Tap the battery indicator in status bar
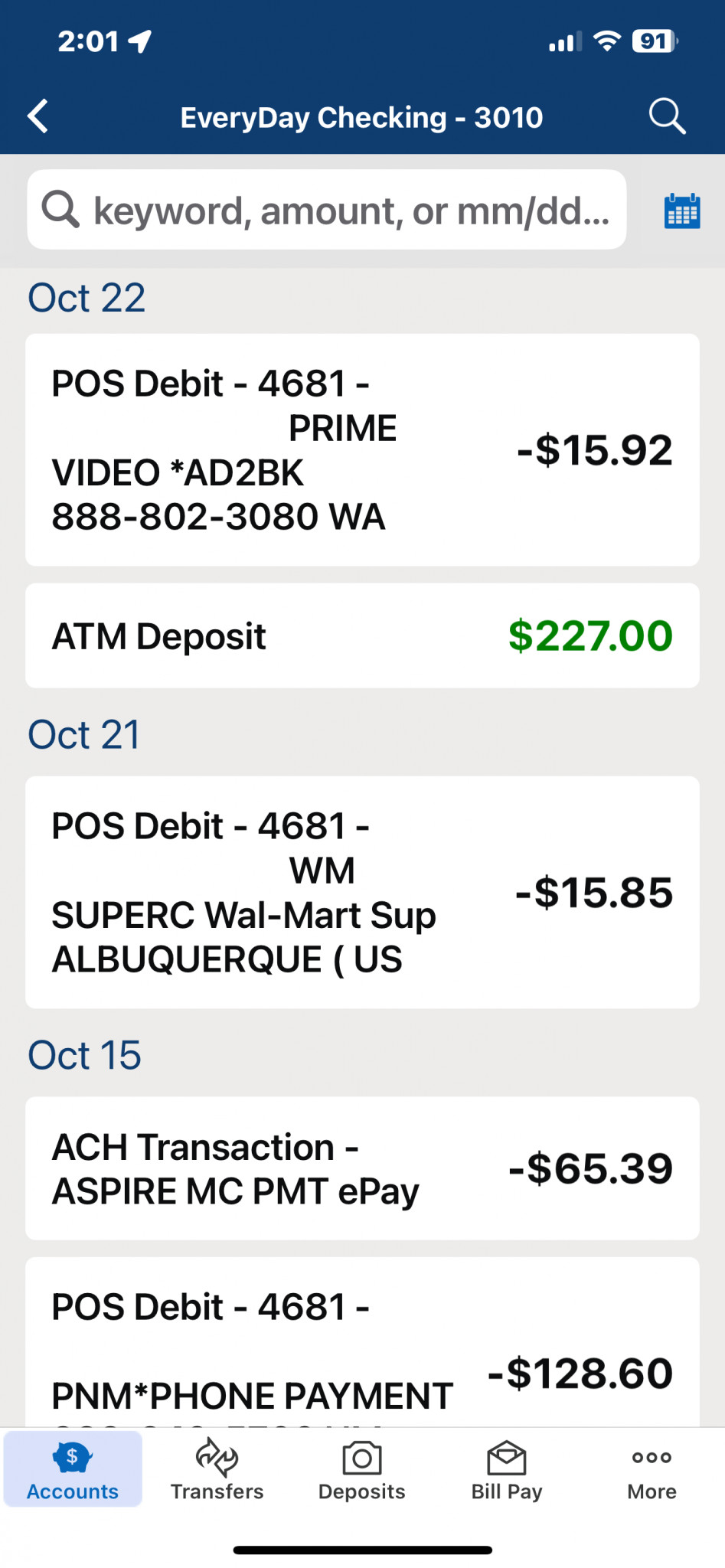This screenshot has width=725, height=1568. (x=655, y=41)
